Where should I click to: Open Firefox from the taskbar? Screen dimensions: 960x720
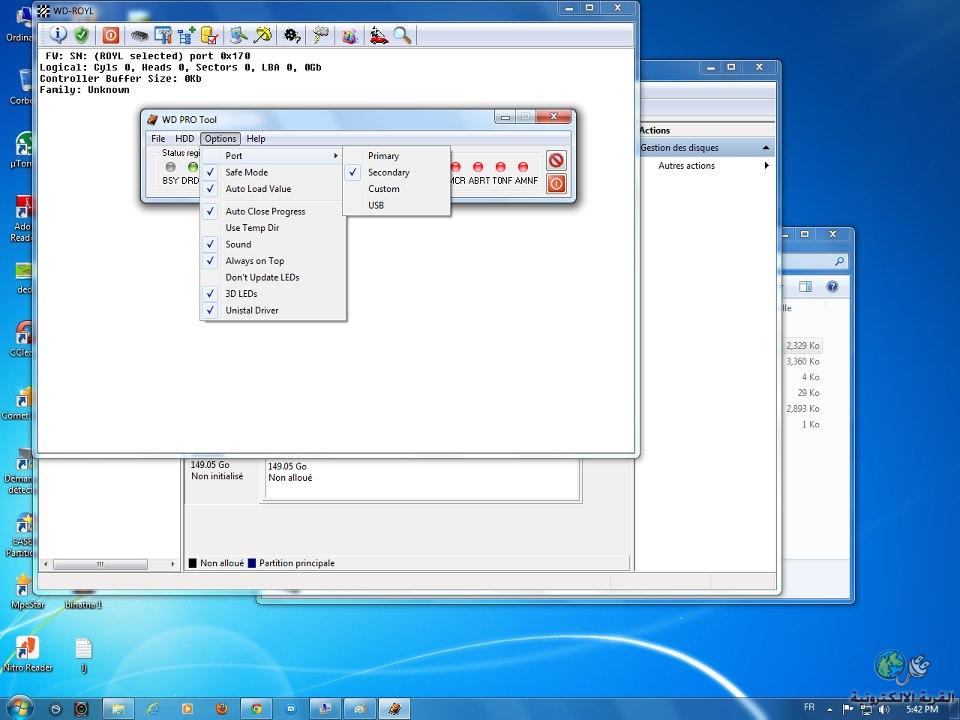pyautogui.click(x=222, y=709)
